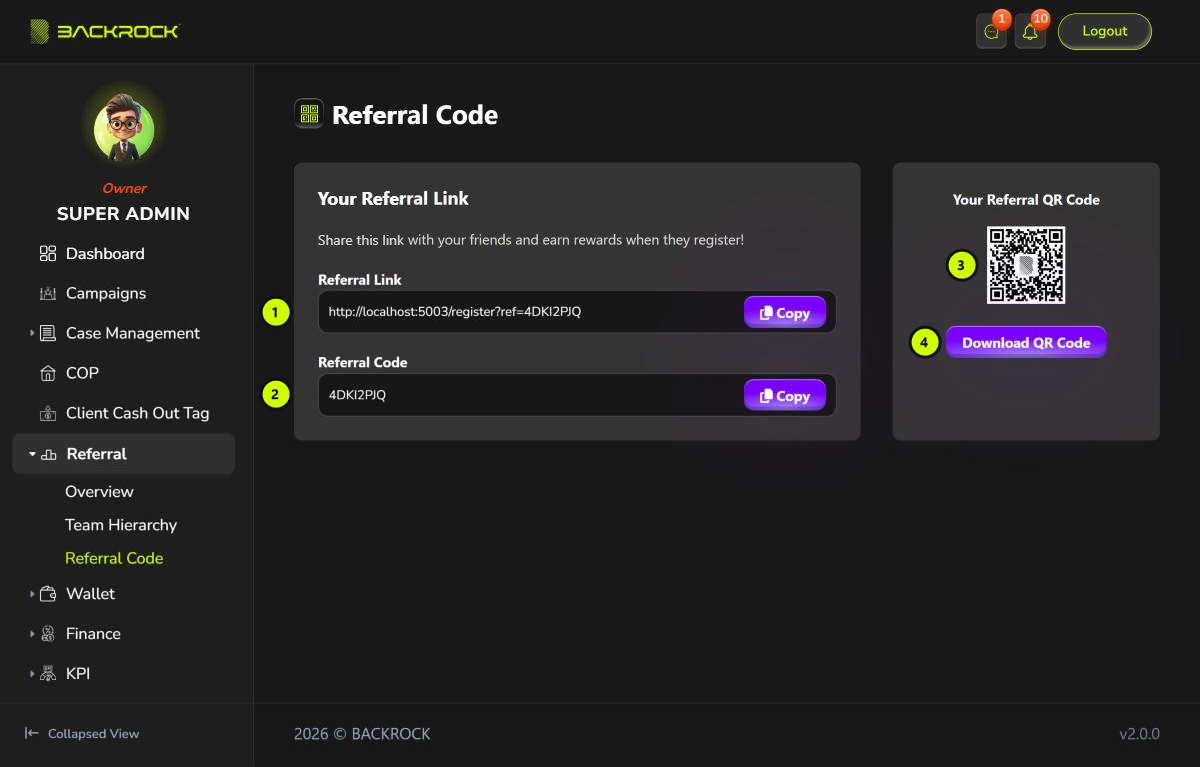Screen dimensions: 1200x767
Task: Switch sidebar to Collapsed View
Action: click(x=82, y=733)
